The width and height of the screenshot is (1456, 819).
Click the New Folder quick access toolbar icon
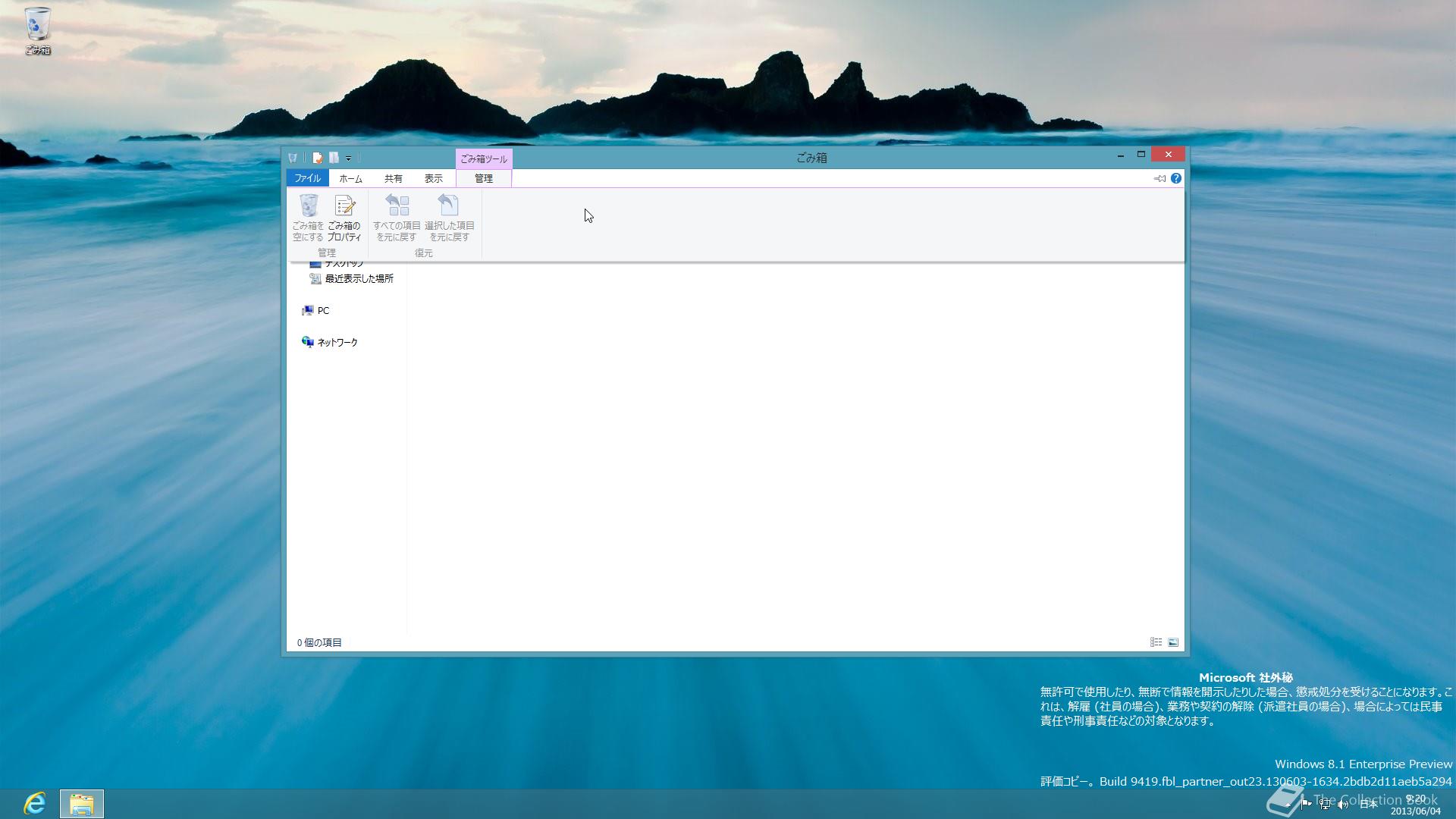coord(334,158)
